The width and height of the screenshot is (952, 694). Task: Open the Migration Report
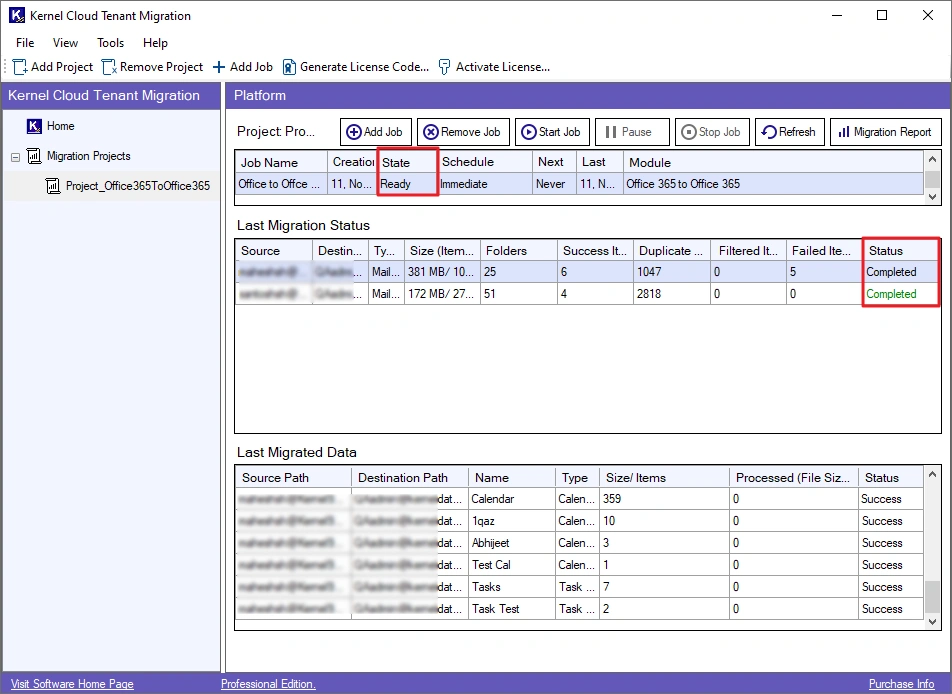[x=885, y=132]
